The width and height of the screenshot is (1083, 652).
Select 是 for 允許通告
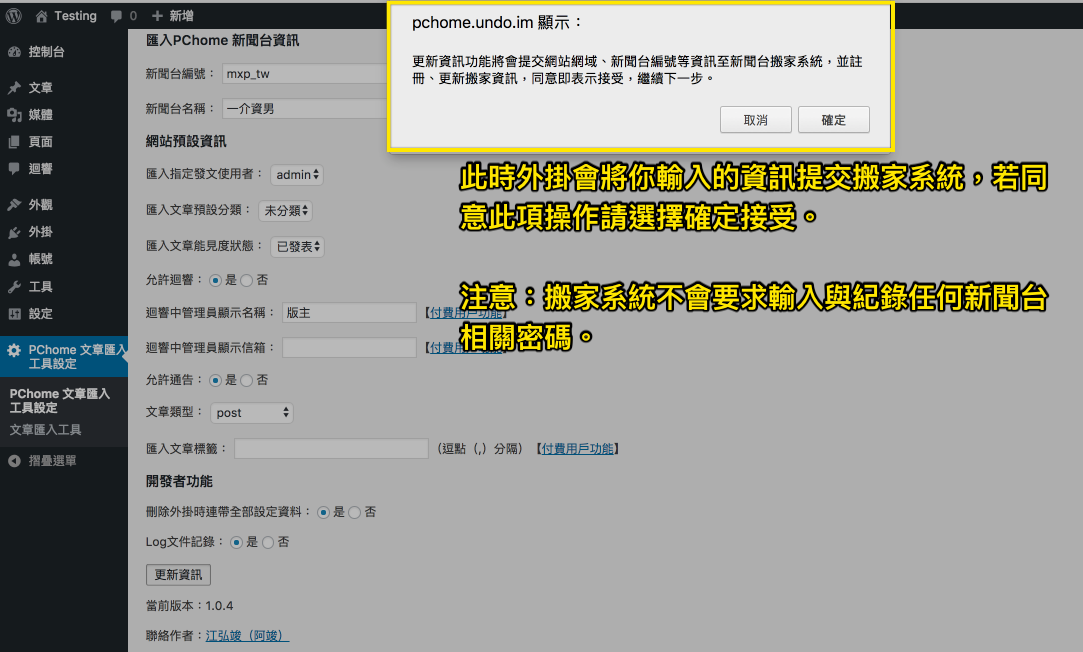tap(215, 381)
